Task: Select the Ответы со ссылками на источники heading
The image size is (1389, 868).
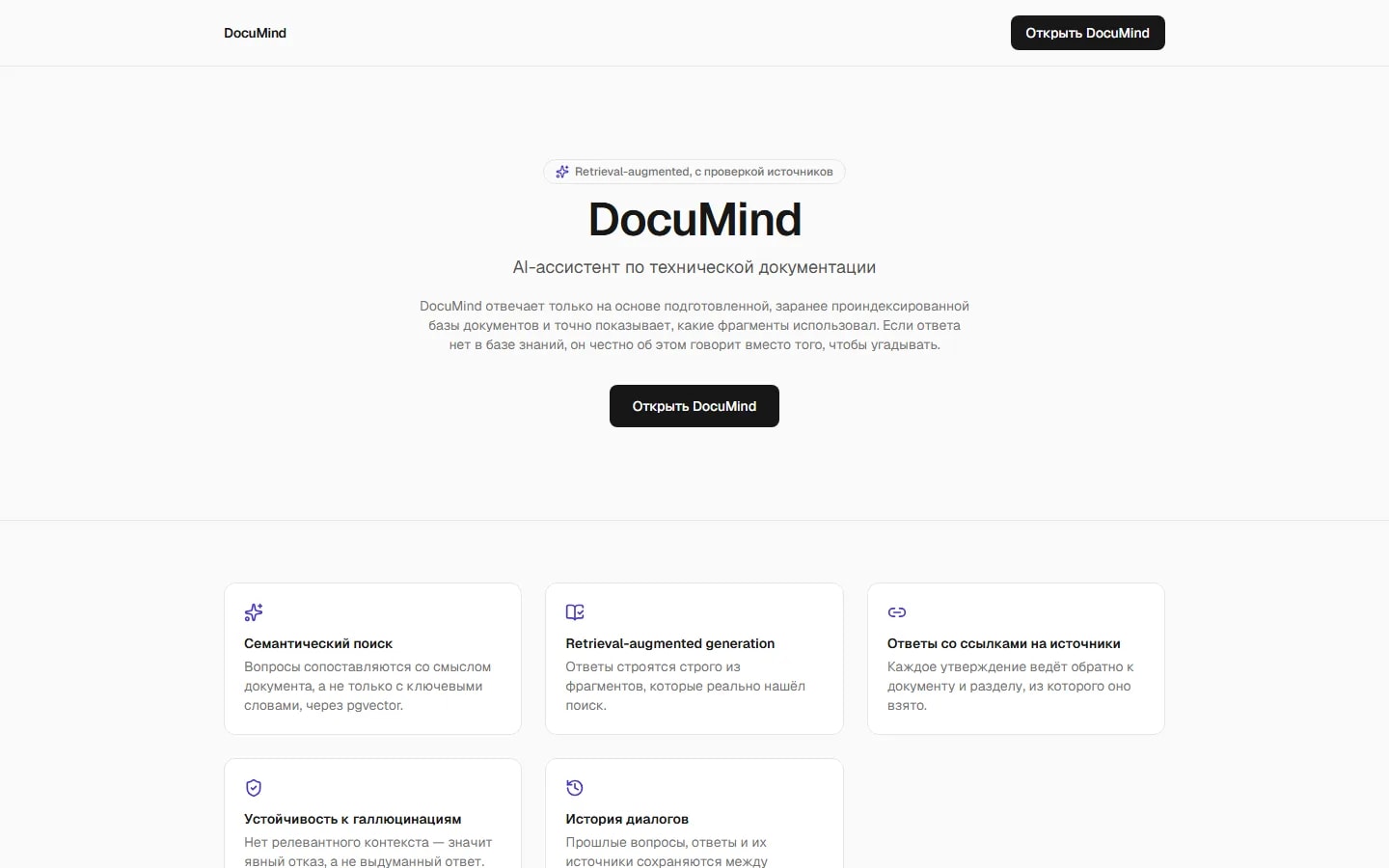Action: point(1004,643)
